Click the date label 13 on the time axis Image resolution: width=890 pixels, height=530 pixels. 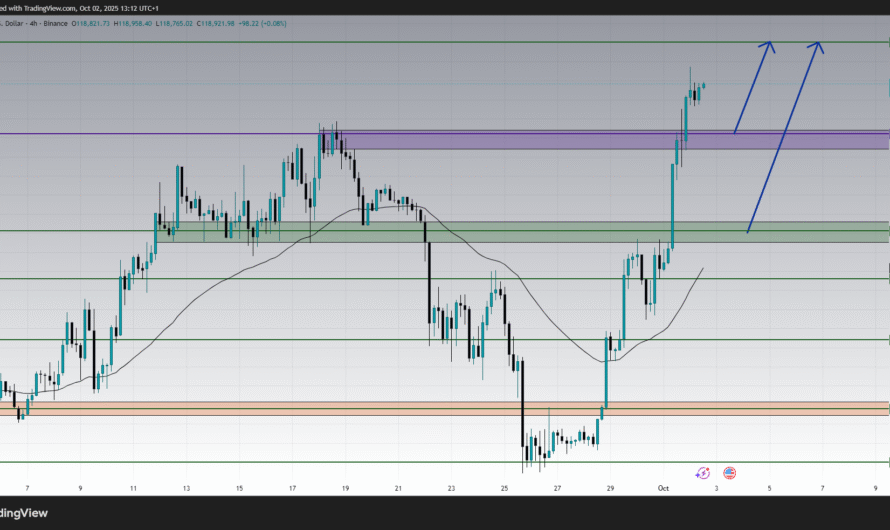click(186, 488)
